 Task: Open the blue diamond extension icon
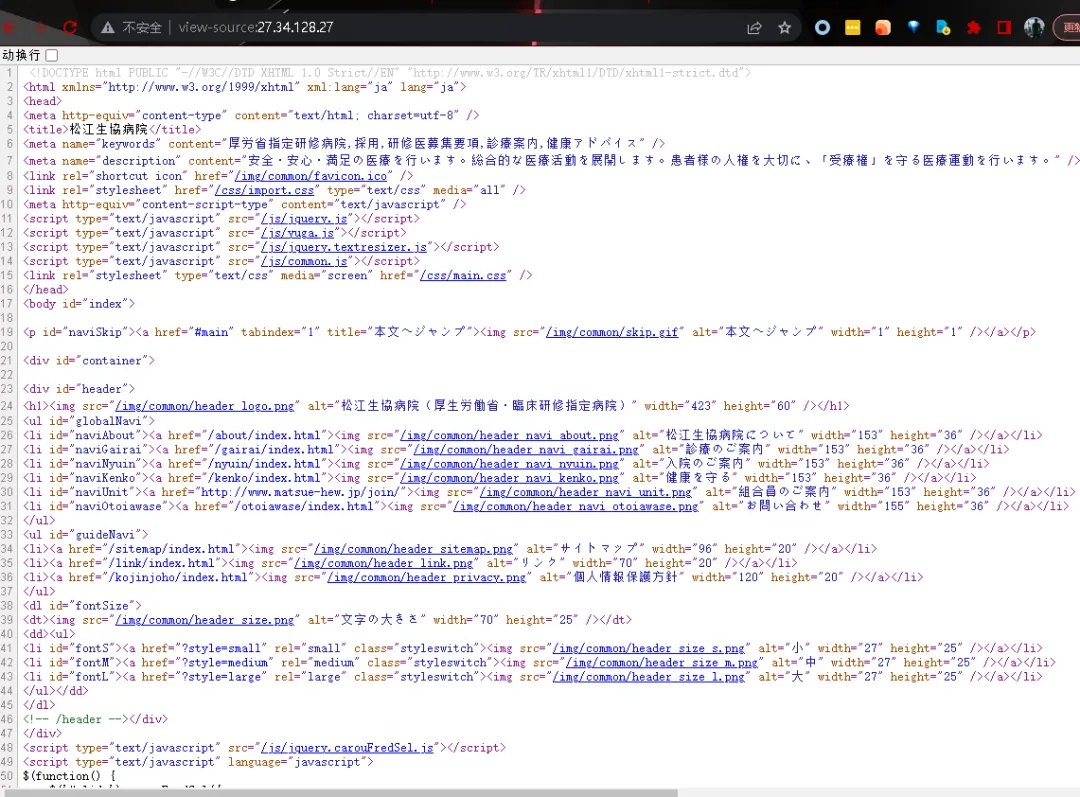click(x=913, y=28)
